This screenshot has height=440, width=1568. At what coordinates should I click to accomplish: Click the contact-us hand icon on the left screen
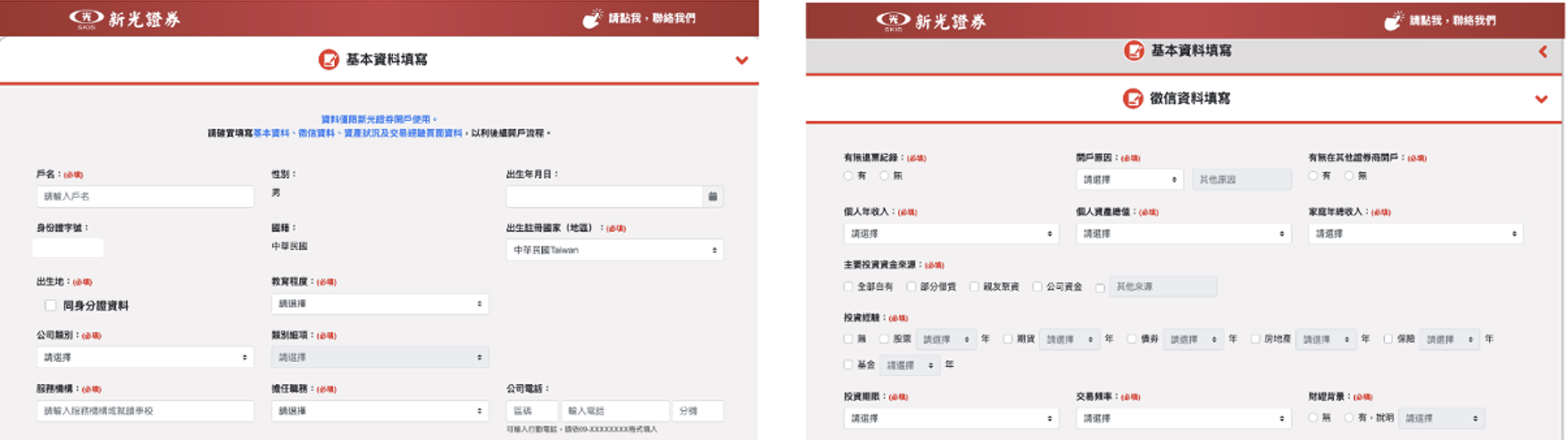[x=593, y=18]
